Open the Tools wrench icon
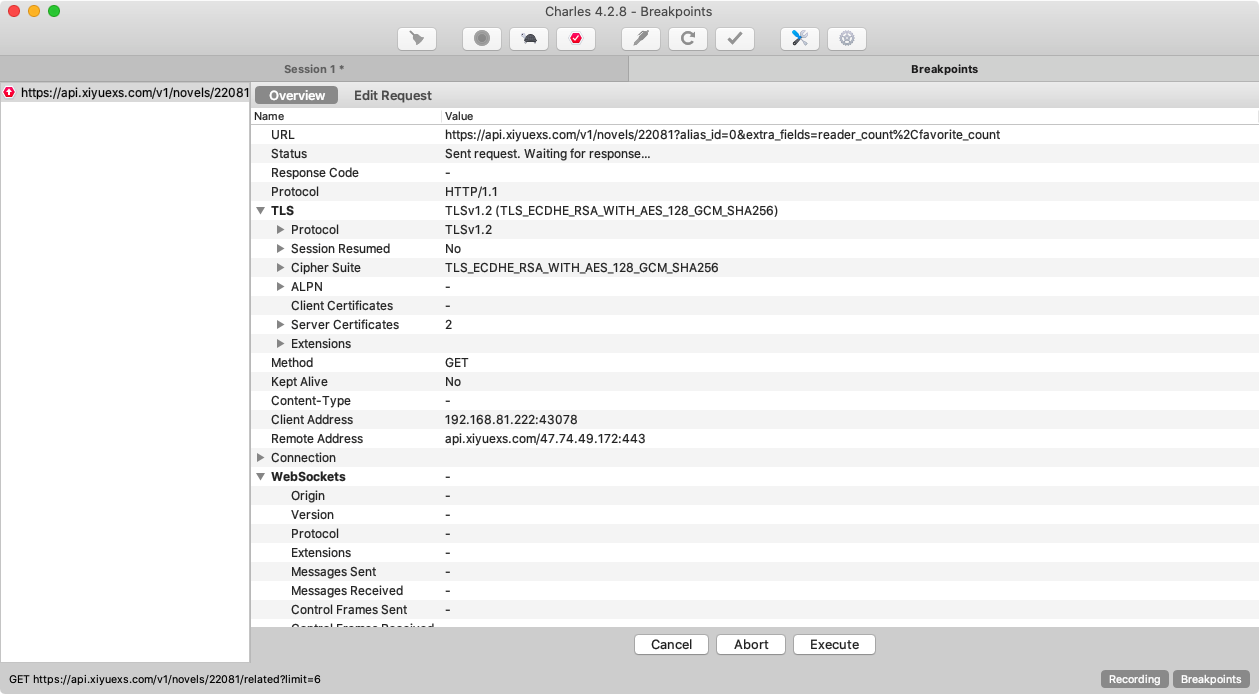The image size is (1259, 694). pos(800,38)
